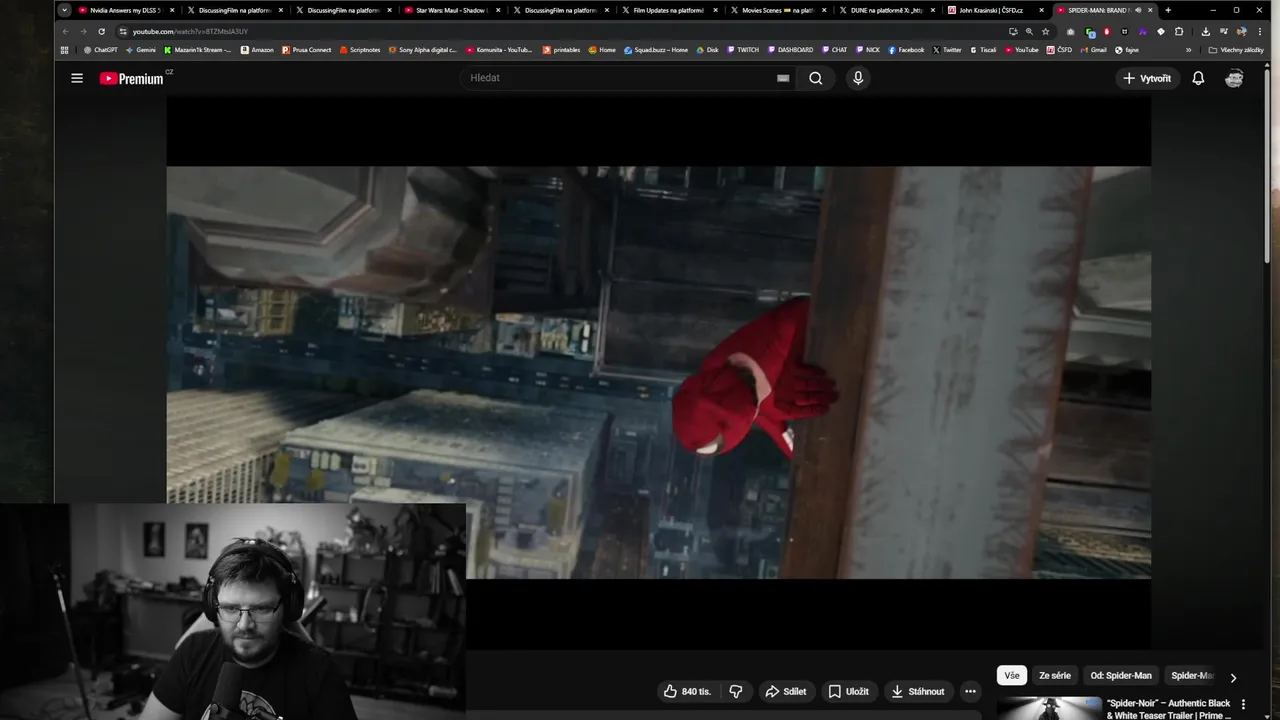This screenshot has width=1280, height=720.
Task: Open the Chrome three-dot menu
Action: [1260, 31]
